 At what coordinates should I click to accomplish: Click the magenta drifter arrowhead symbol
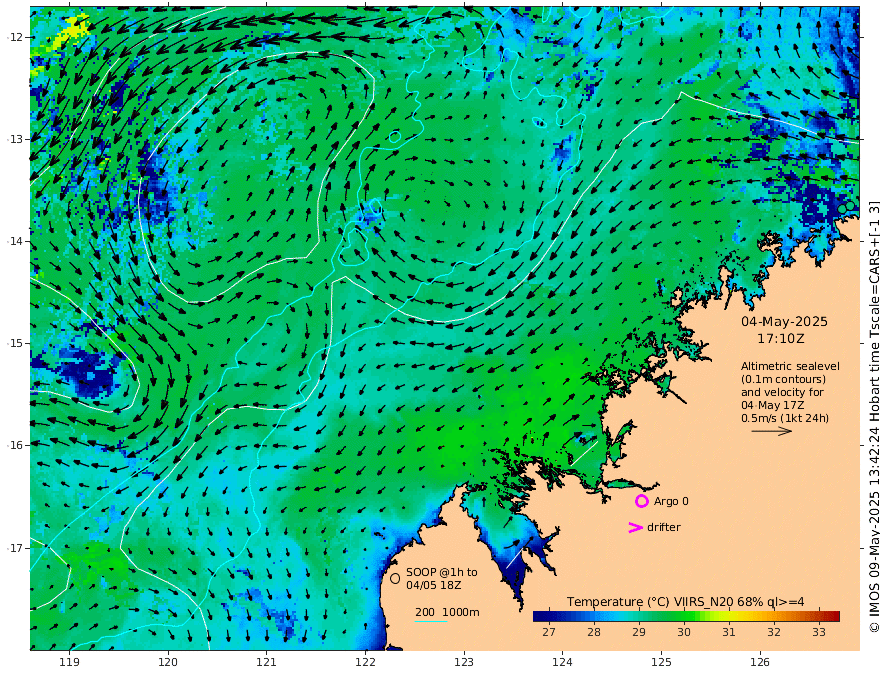point(635,527)
